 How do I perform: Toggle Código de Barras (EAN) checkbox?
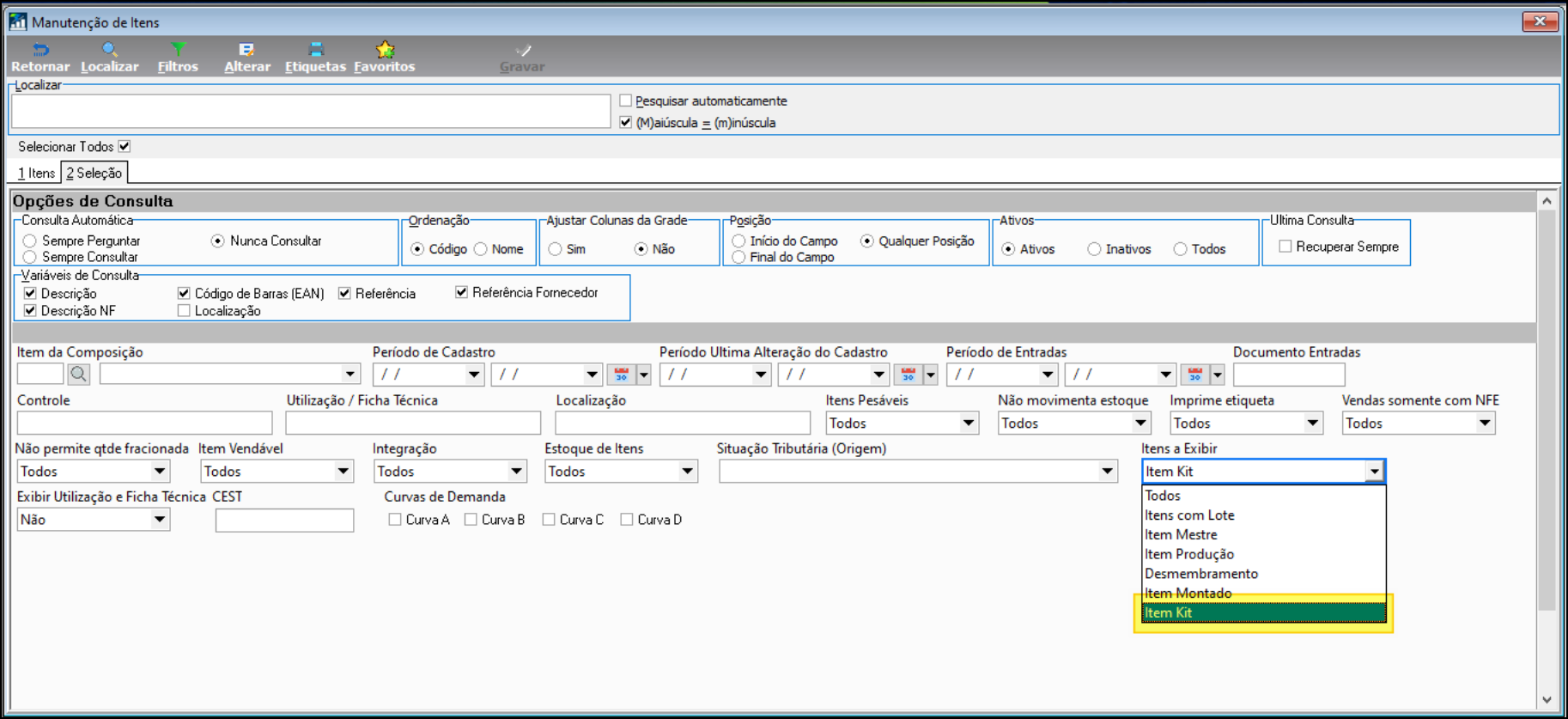pos(184,294)
